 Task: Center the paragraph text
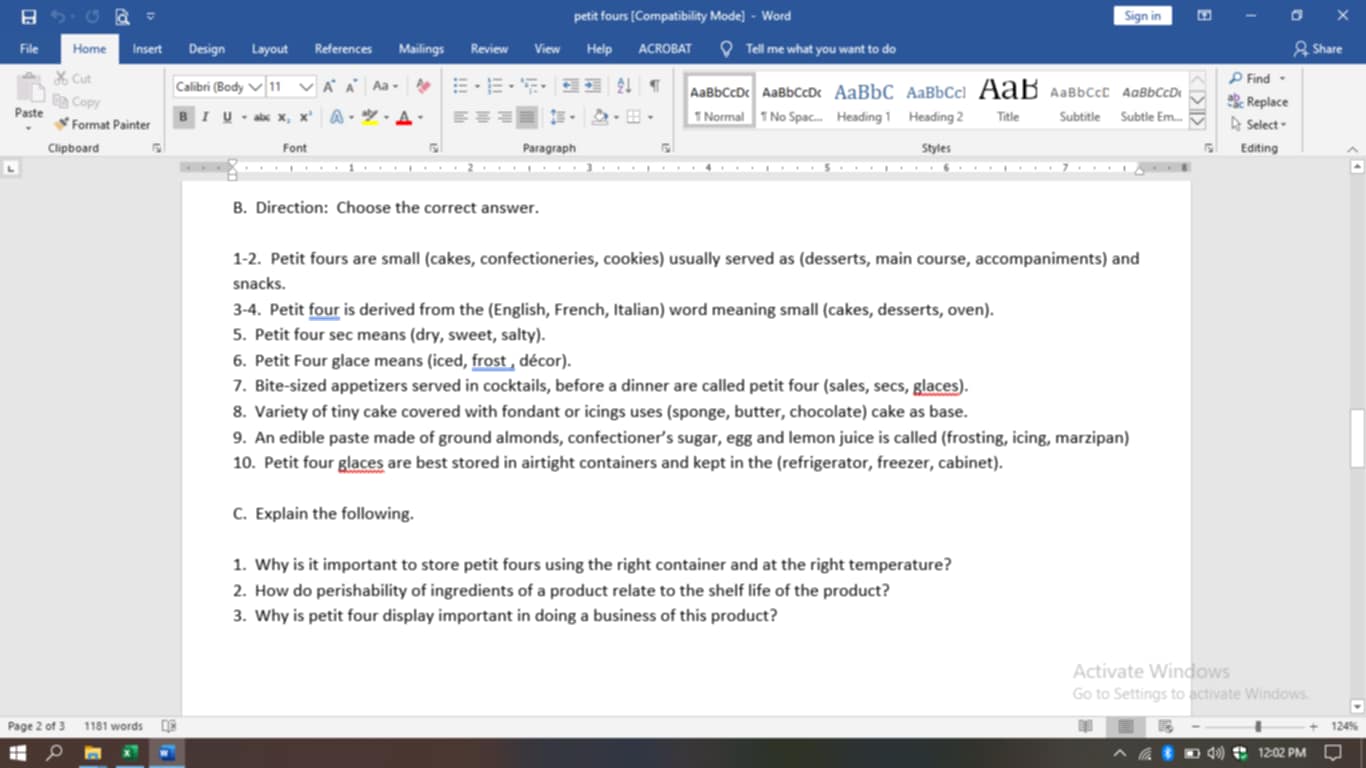pos(483,117)
